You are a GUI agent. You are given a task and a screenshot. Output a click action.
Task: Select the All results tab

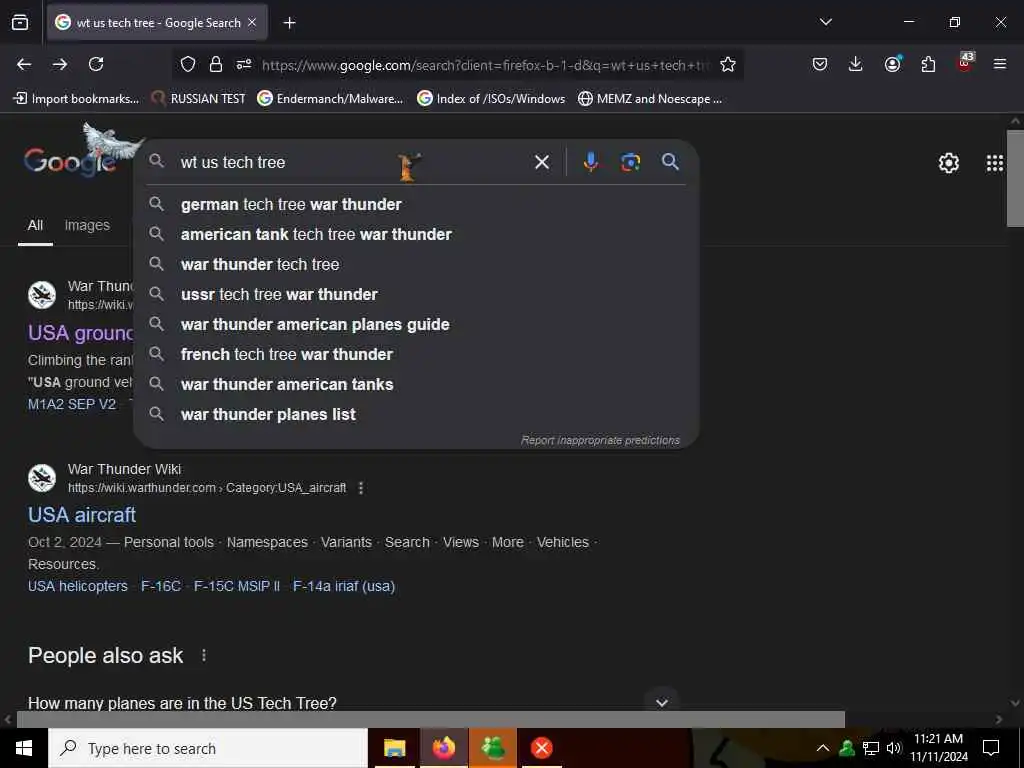pyautogui.click(x=35, y=225)
